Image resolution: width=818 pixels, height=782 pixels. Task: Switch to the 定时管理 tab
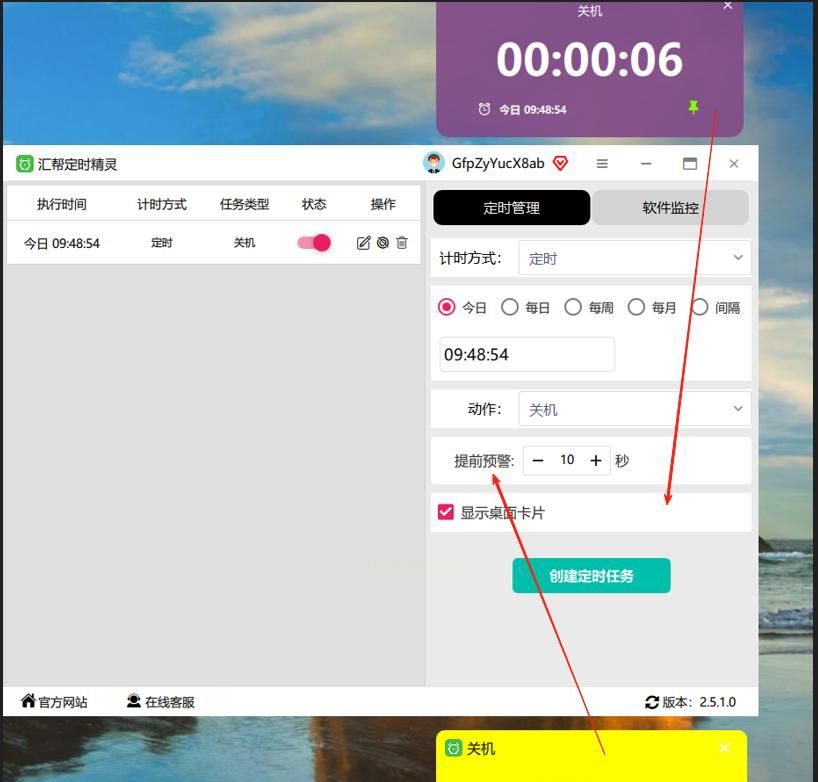(x=511, y=207)
